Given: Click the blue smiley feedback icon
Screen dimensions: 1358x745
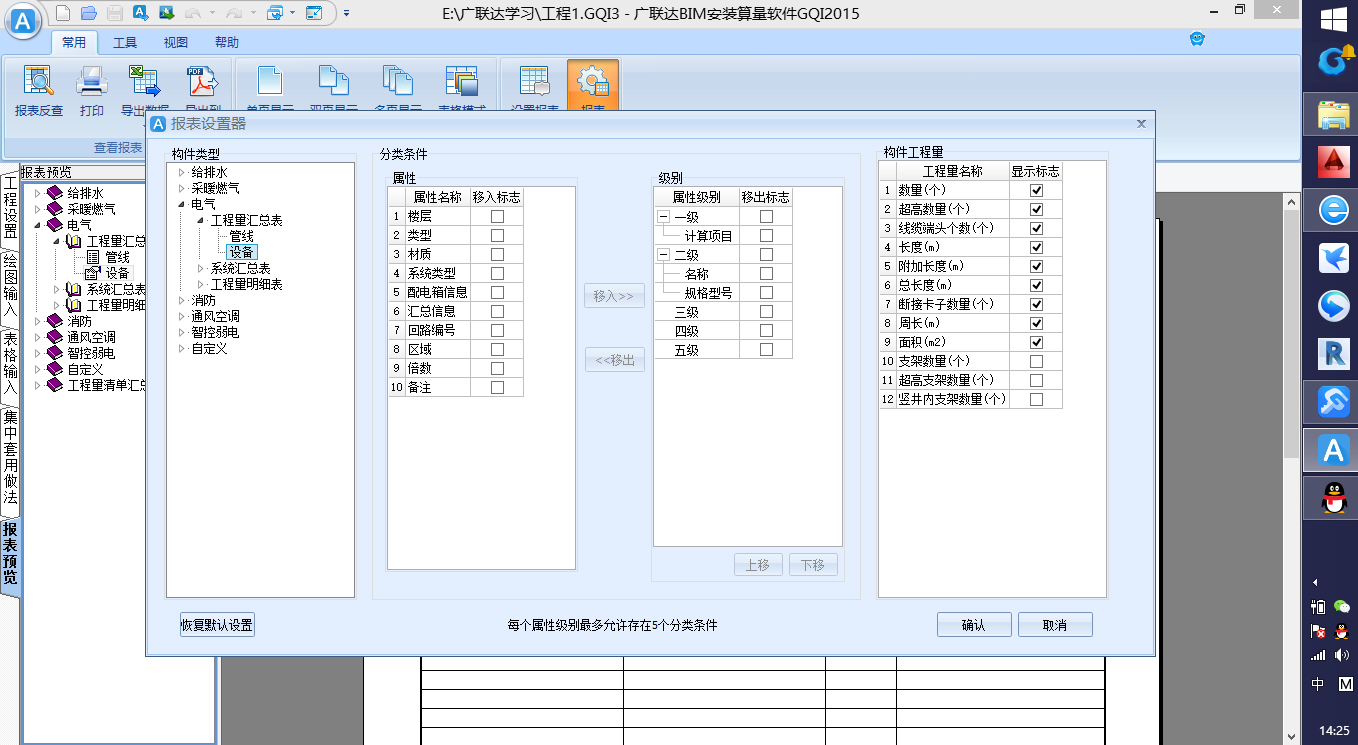Looking at the screenshot, I should tap(1197, 39).
